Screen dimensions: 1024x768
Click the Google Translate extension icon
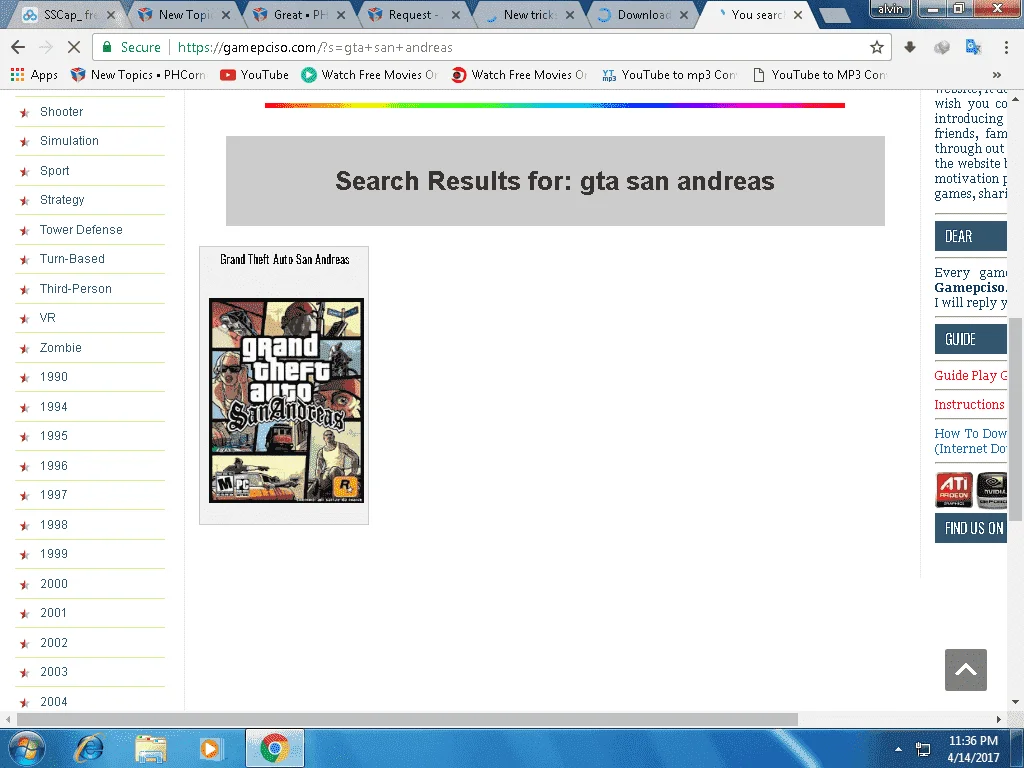click(973, 47)
